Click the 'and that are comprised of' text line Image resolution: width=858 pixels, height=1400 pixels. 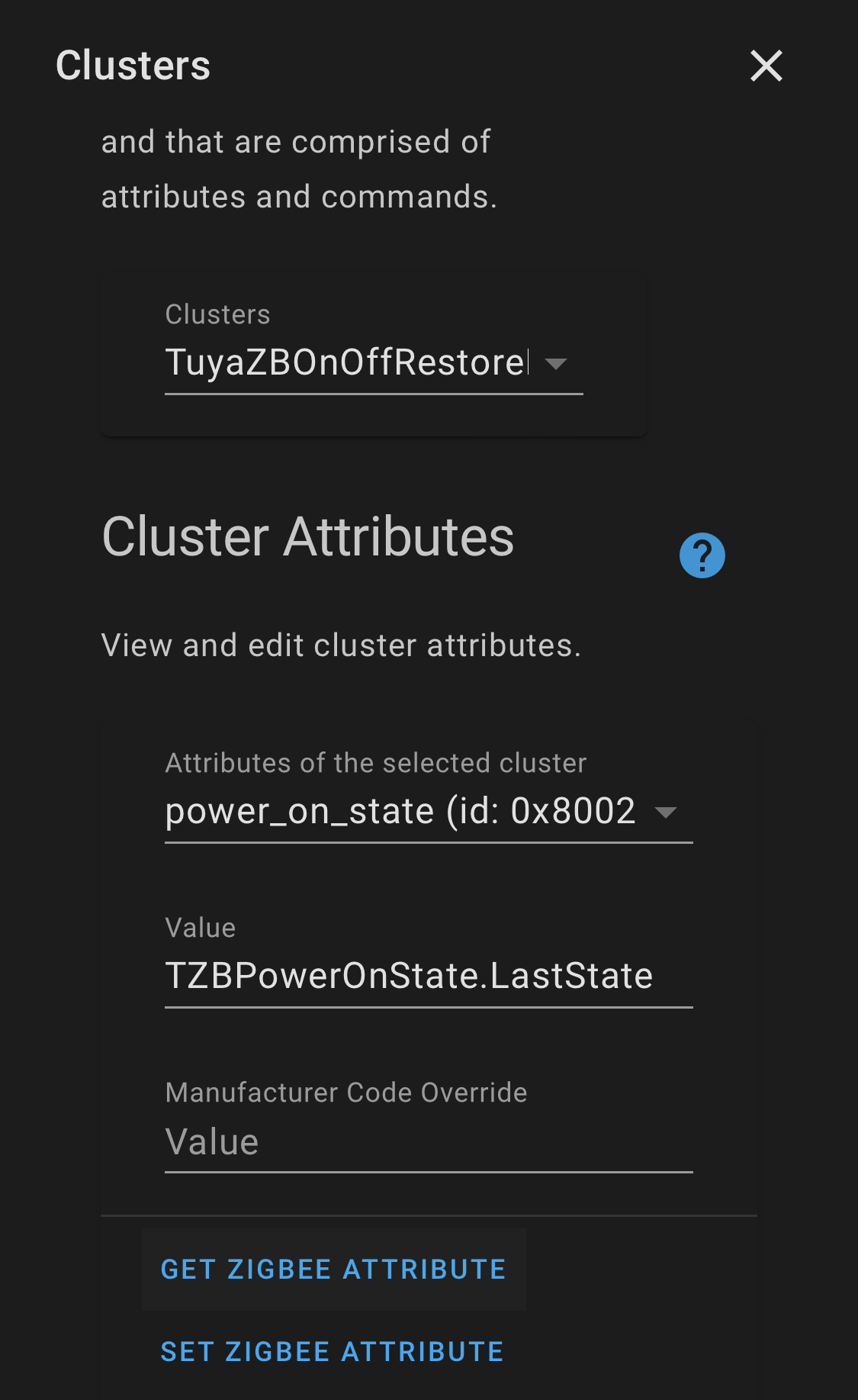296,142
